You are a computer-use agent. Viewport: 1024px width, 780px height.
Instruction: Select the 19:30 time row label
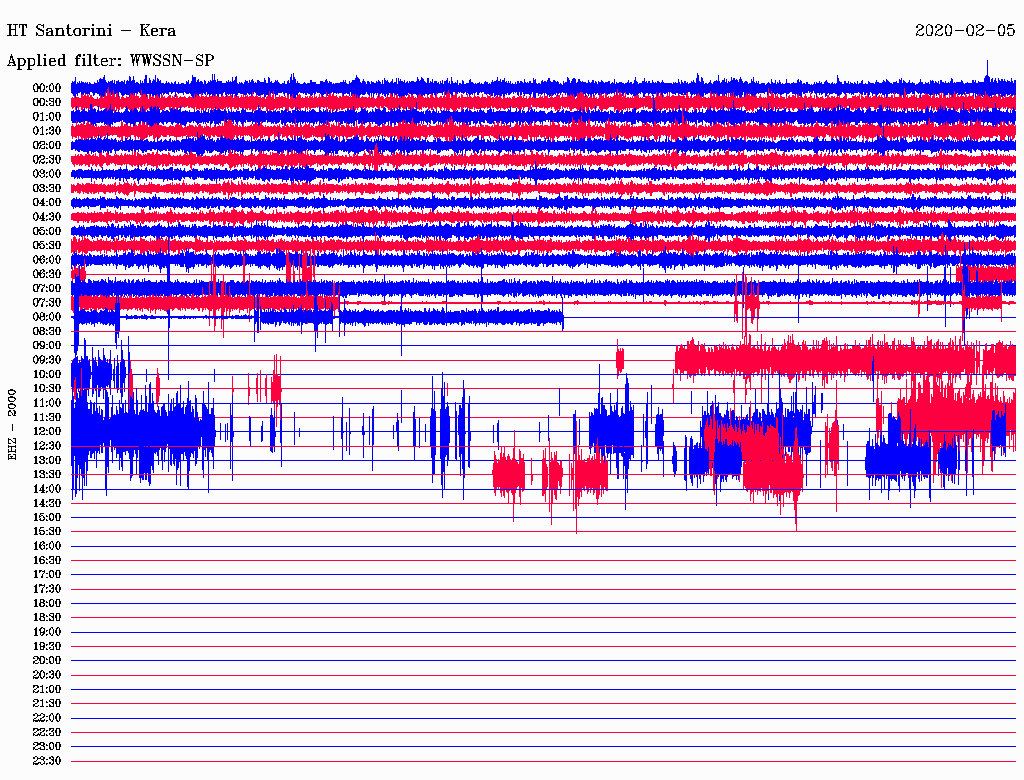click(47, 647)
